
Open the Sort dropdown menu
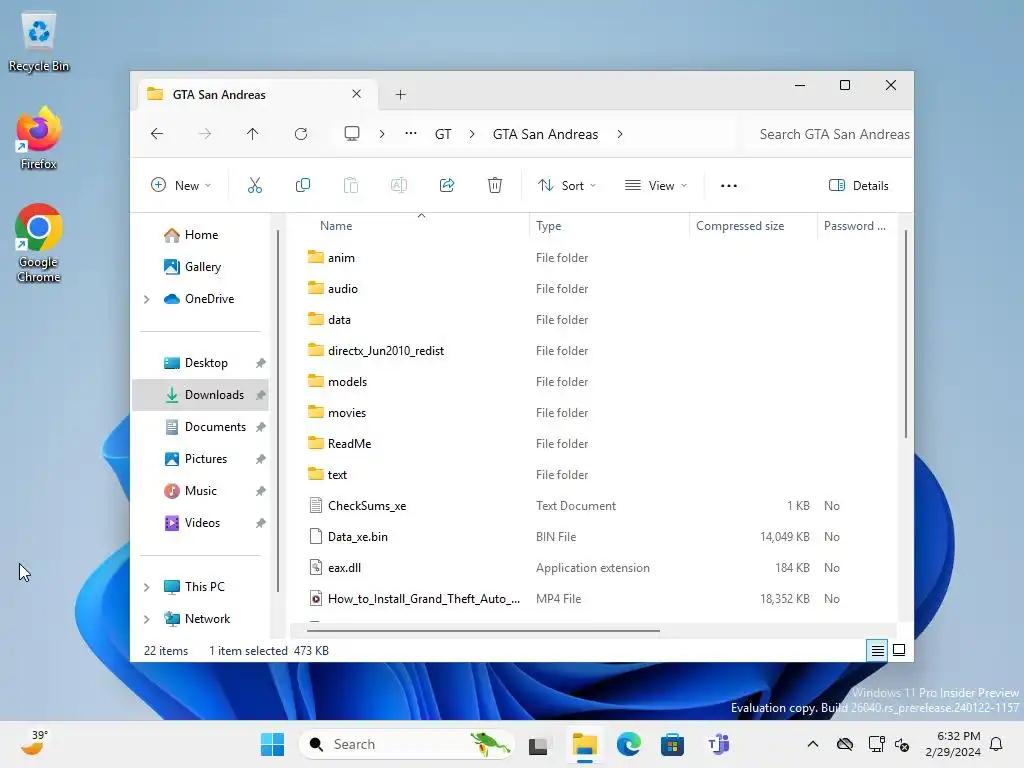pyautogui.click(x=567, y=185)
